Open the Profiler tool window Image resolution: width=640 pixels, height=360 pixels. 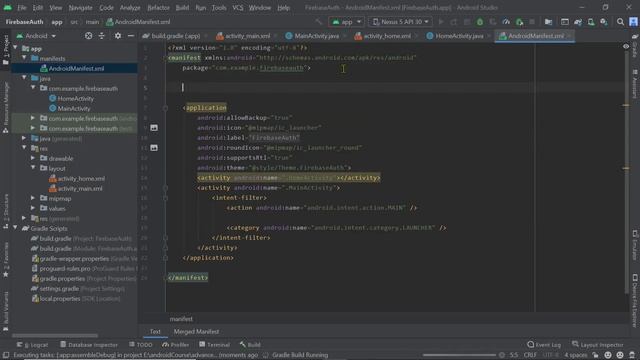[176, 345]
